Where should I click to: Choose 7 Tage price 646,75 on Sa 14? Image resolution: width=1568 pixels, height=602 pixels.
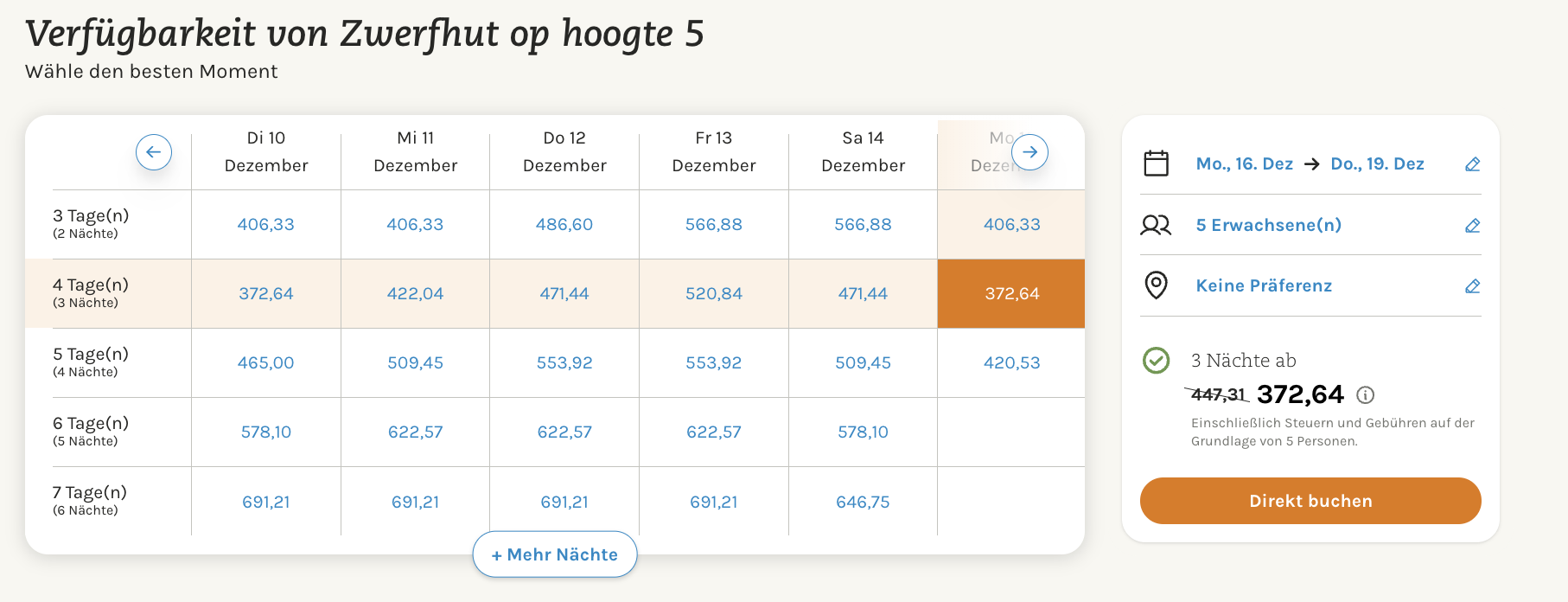coord(863,503)
